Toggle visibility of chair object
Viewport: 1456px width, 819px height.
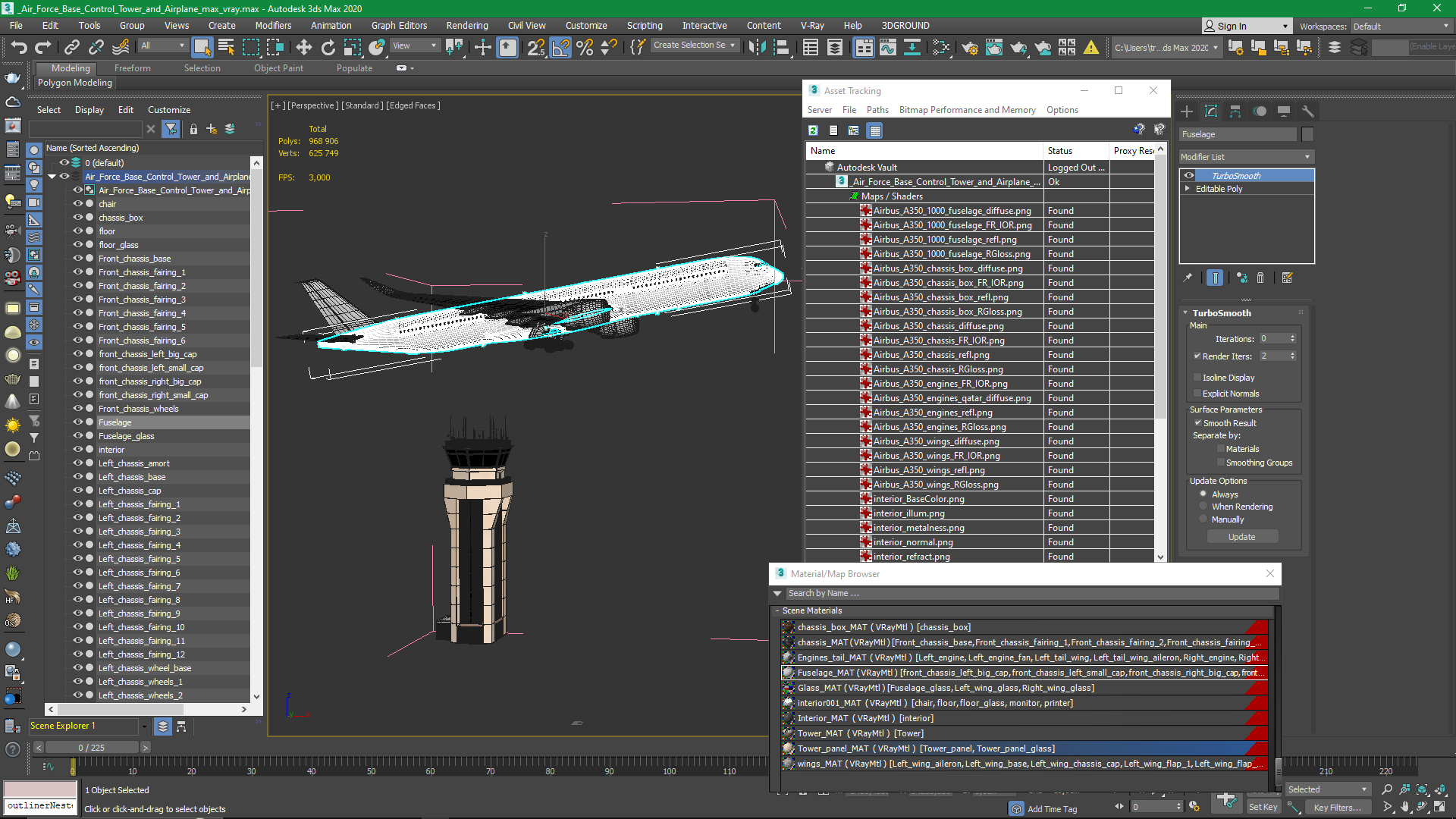[77, 204]
